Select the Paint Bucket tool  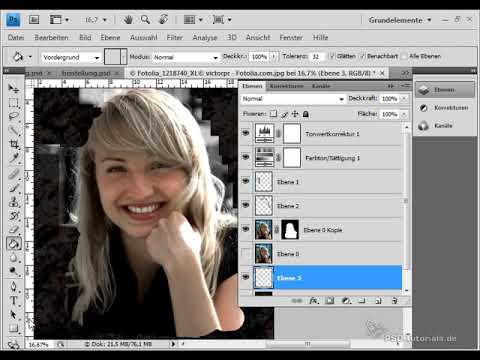pyautogui.click(x=14, y=244)
